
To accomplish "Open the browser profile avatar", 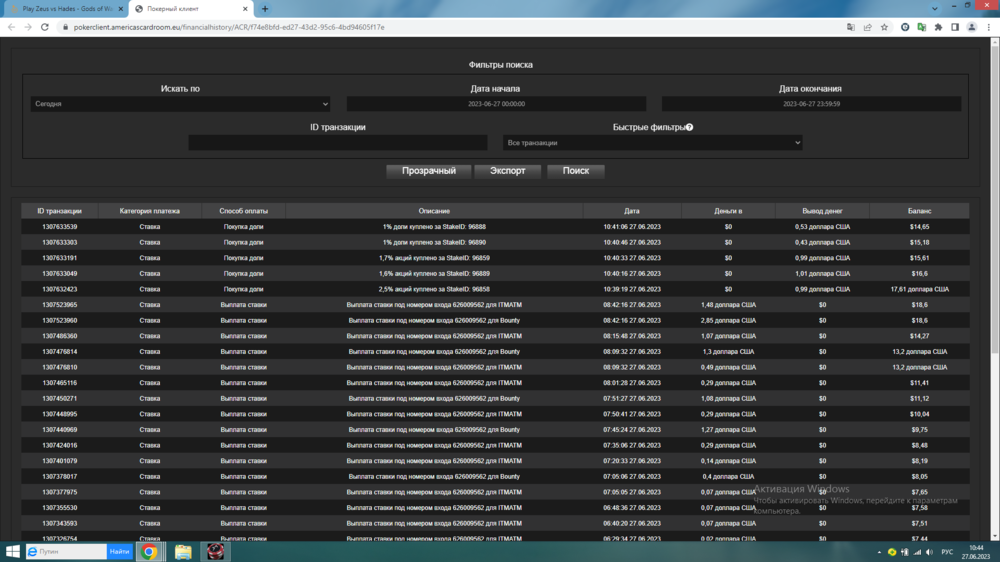I will pos(971,27).
